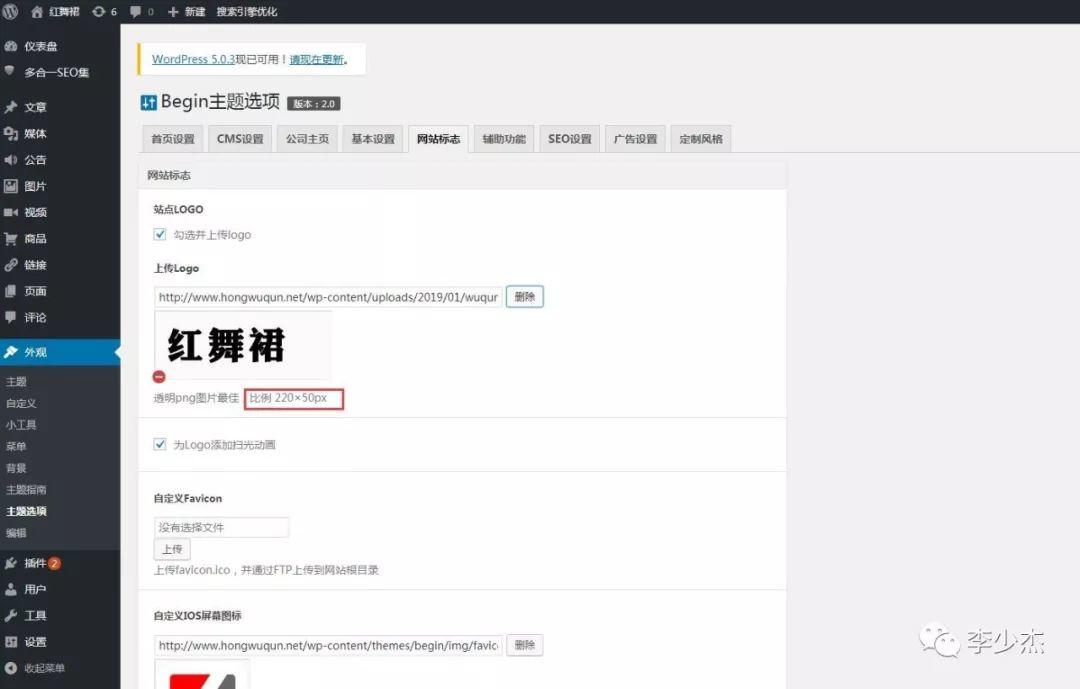Image resolution: width=1080 pixels, height=689 pixels.
Task: Switch to the 辅助功能 tab
Action: coord(504,138)
